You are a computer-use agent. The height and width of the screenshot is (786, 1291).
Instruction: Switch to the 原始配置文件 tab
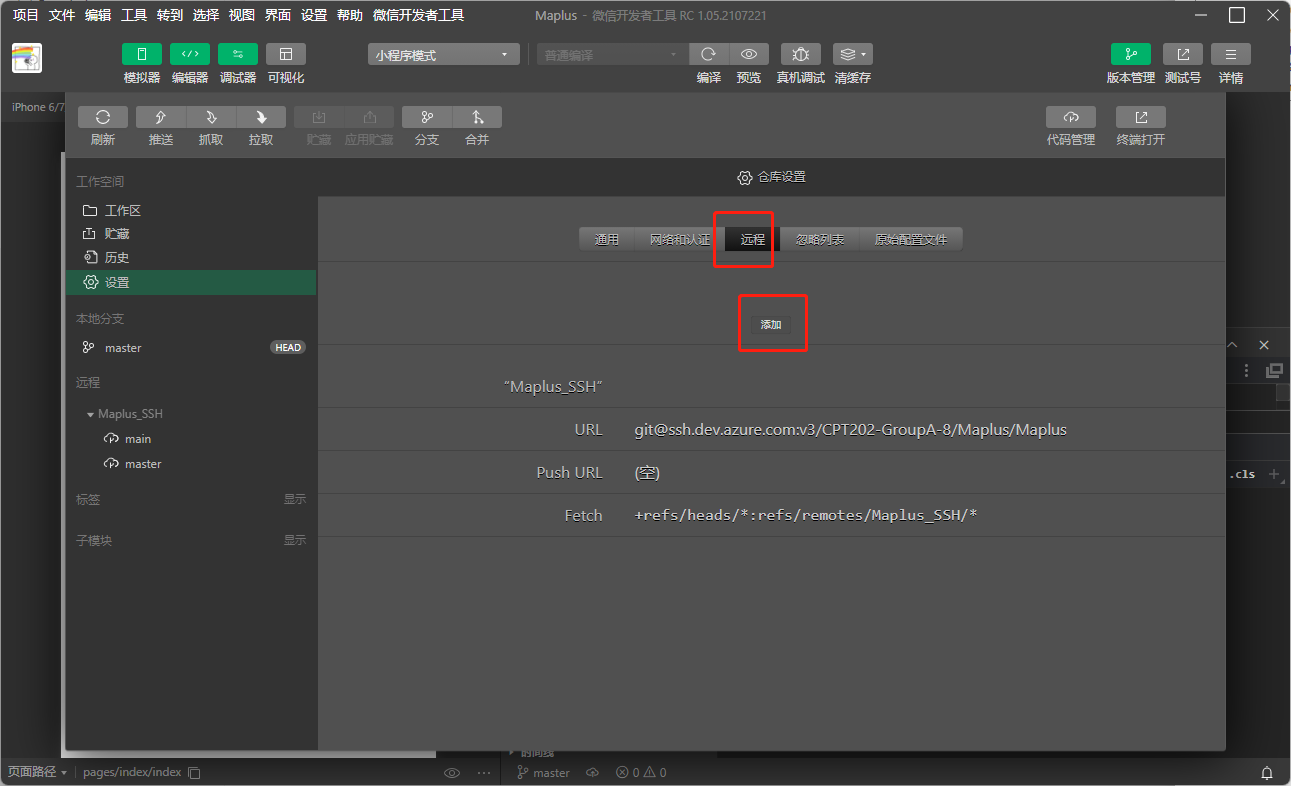pyautogui.click(x=911, y=240)
